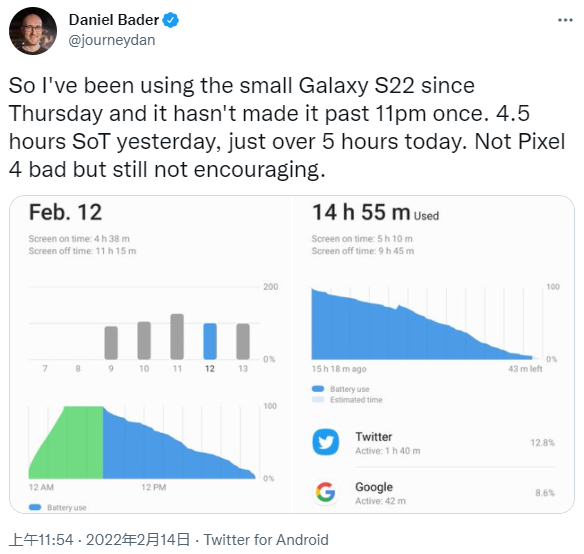Select the gray bar for day 11

(x=177, y=336)
